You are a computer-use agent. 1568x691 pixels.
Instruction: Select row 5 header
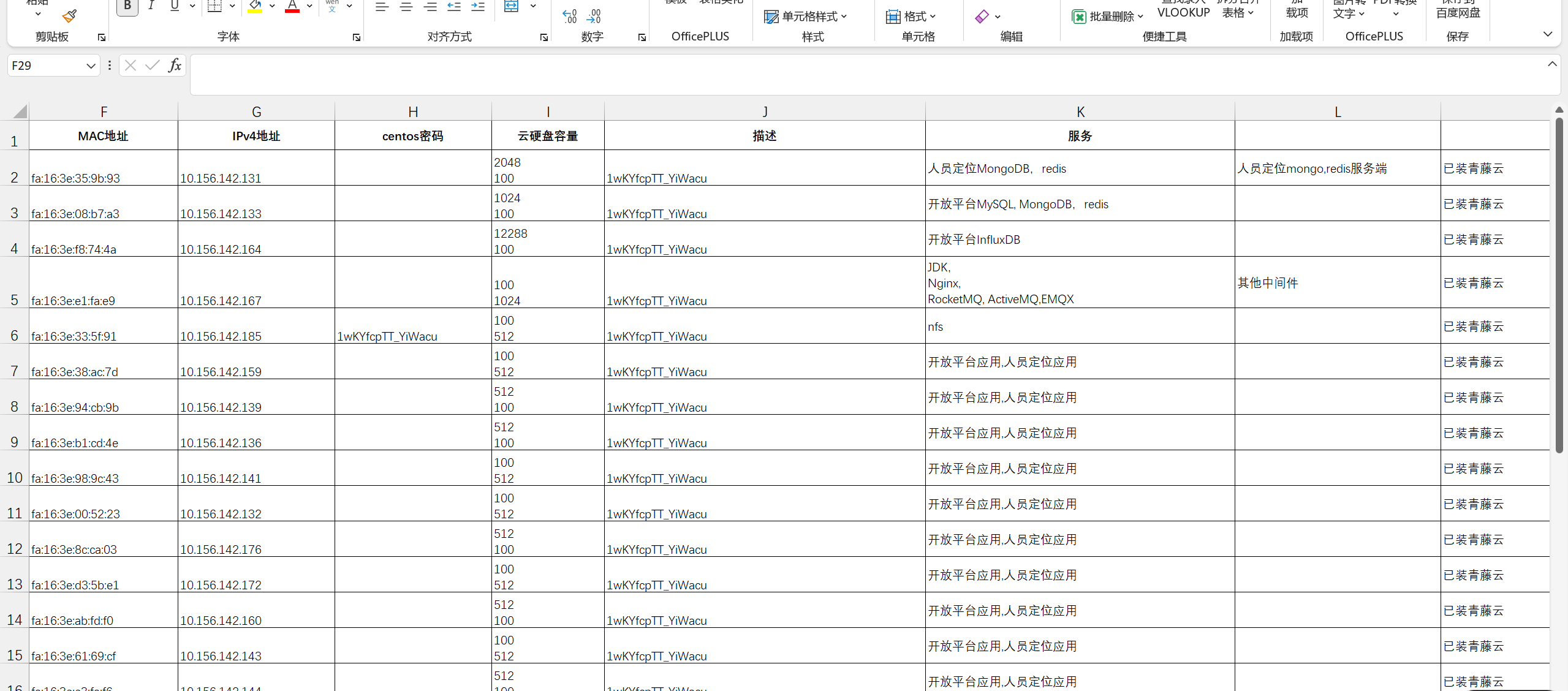coord(14,282)
